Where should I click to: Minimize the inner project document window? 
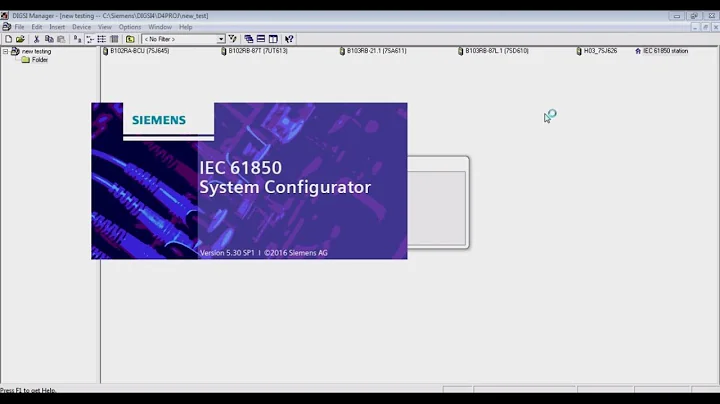tap(695, 28)
